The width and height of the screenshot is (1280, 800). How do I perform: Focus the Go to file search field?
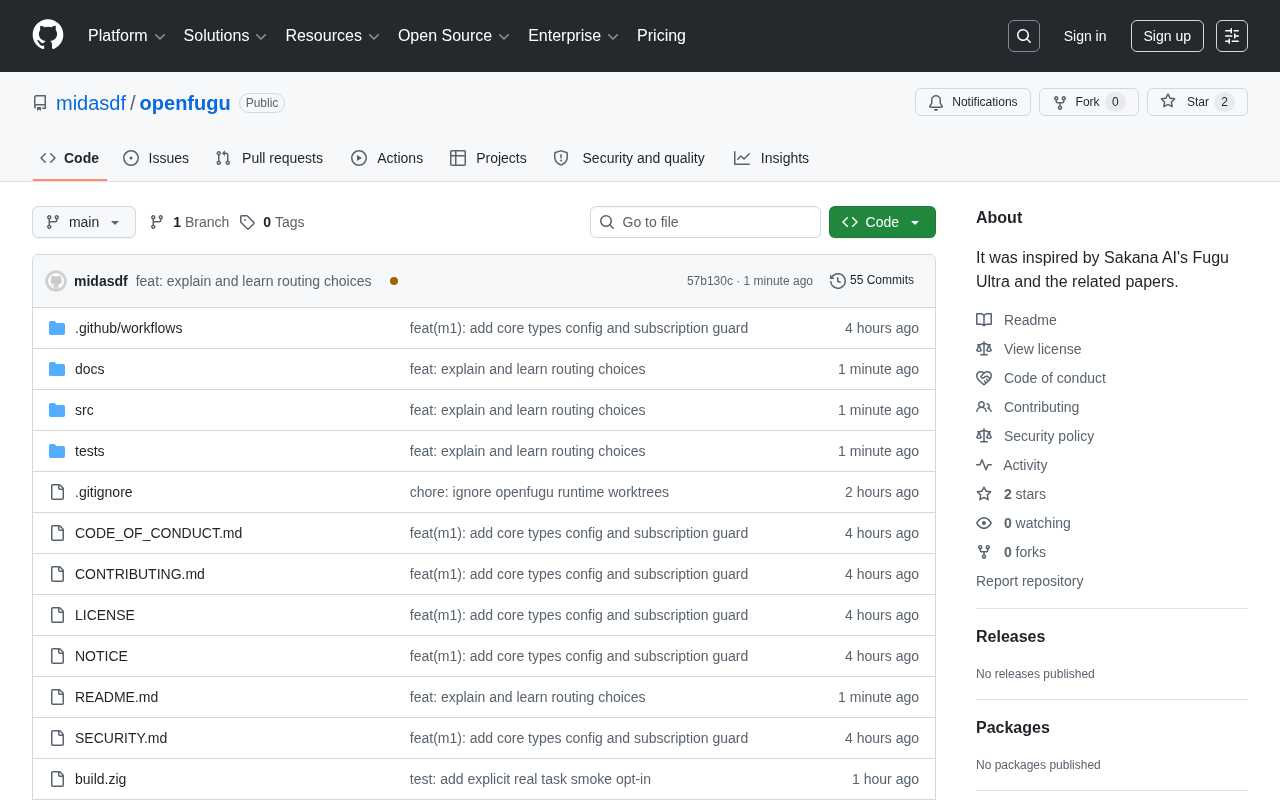[705, 222]
